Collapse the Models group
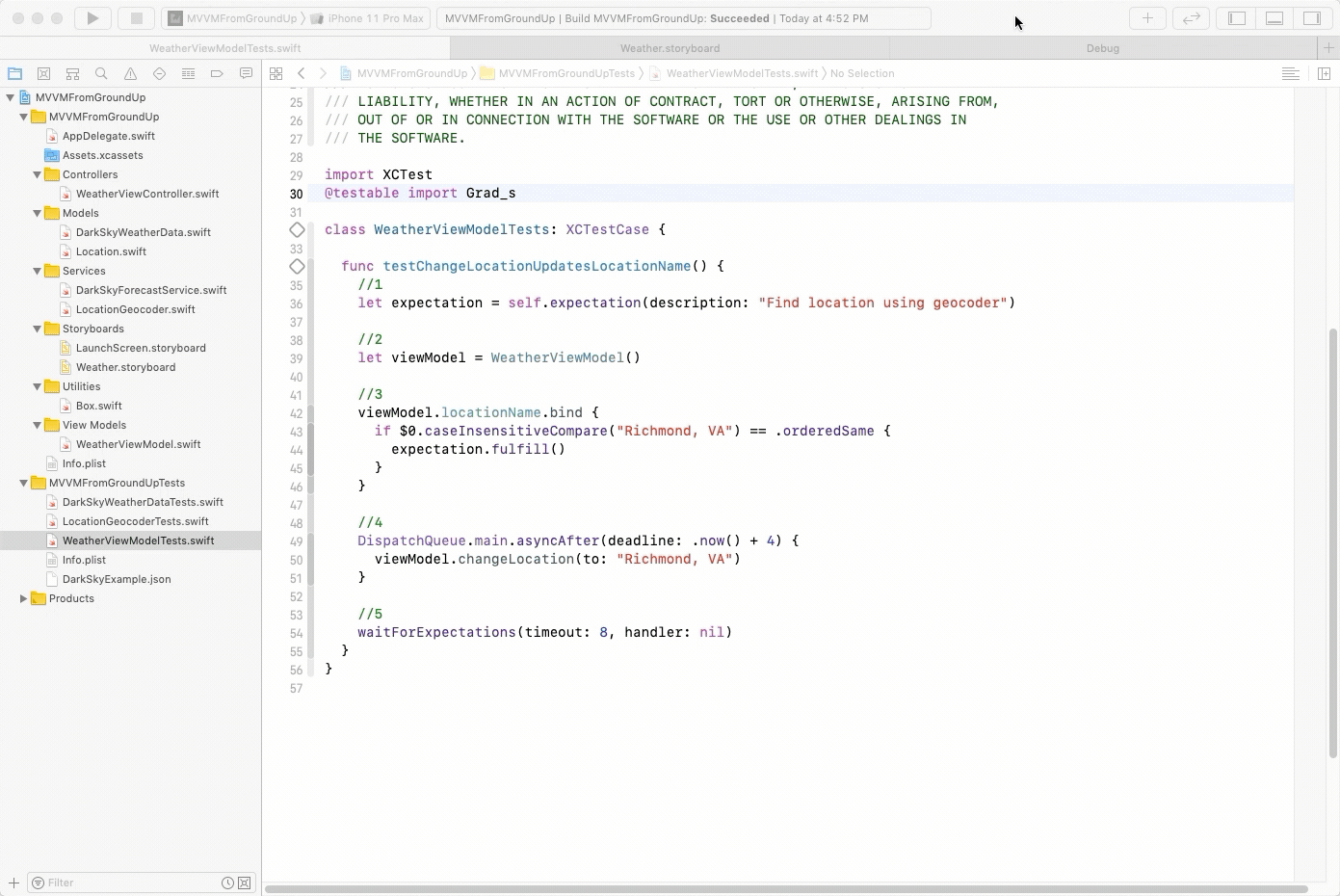Image resolution: width=1340 pixels, height=896 pixels. [38, 213]
